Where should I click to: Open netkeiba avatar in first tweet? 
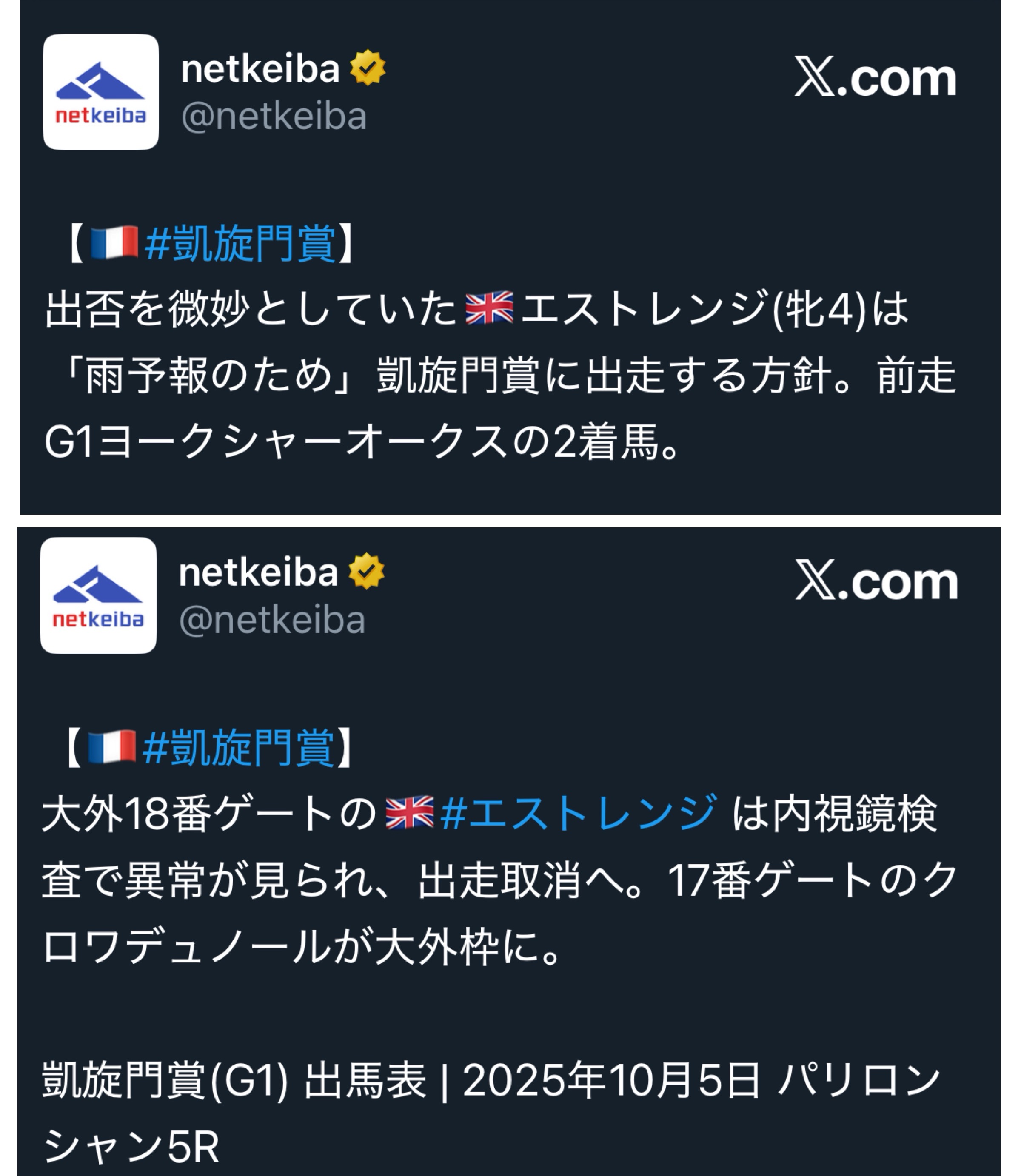click(101, 92)
